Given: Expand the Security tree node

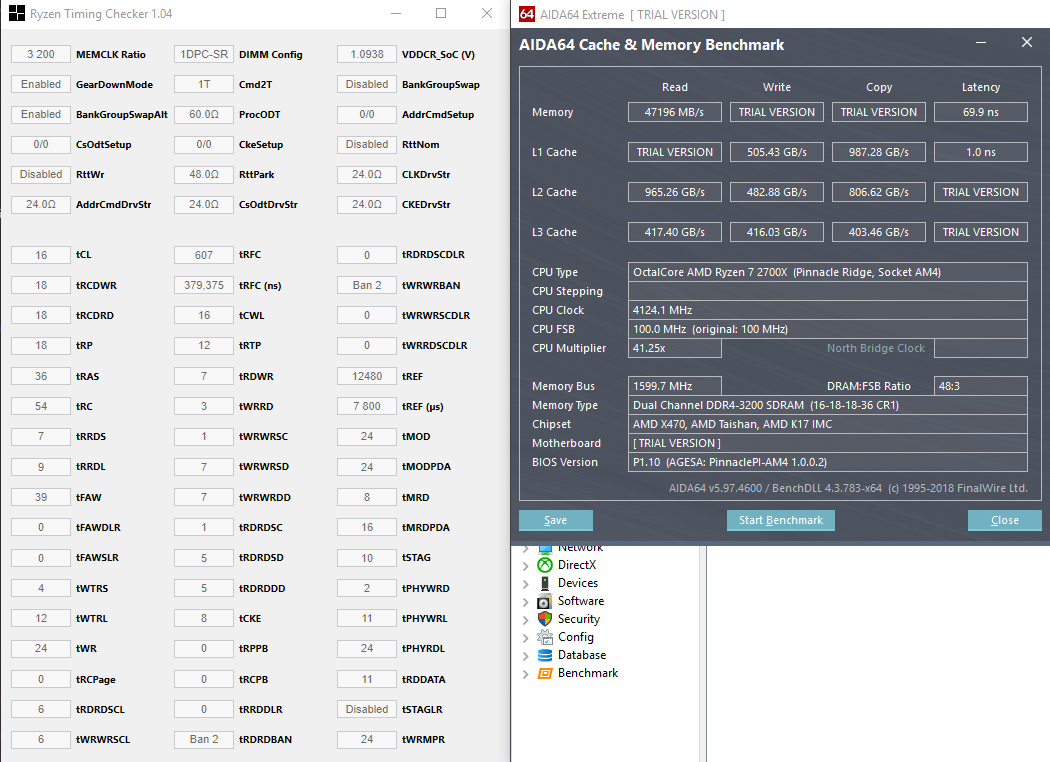Looking at the screenshot, I should pos(526,619).
